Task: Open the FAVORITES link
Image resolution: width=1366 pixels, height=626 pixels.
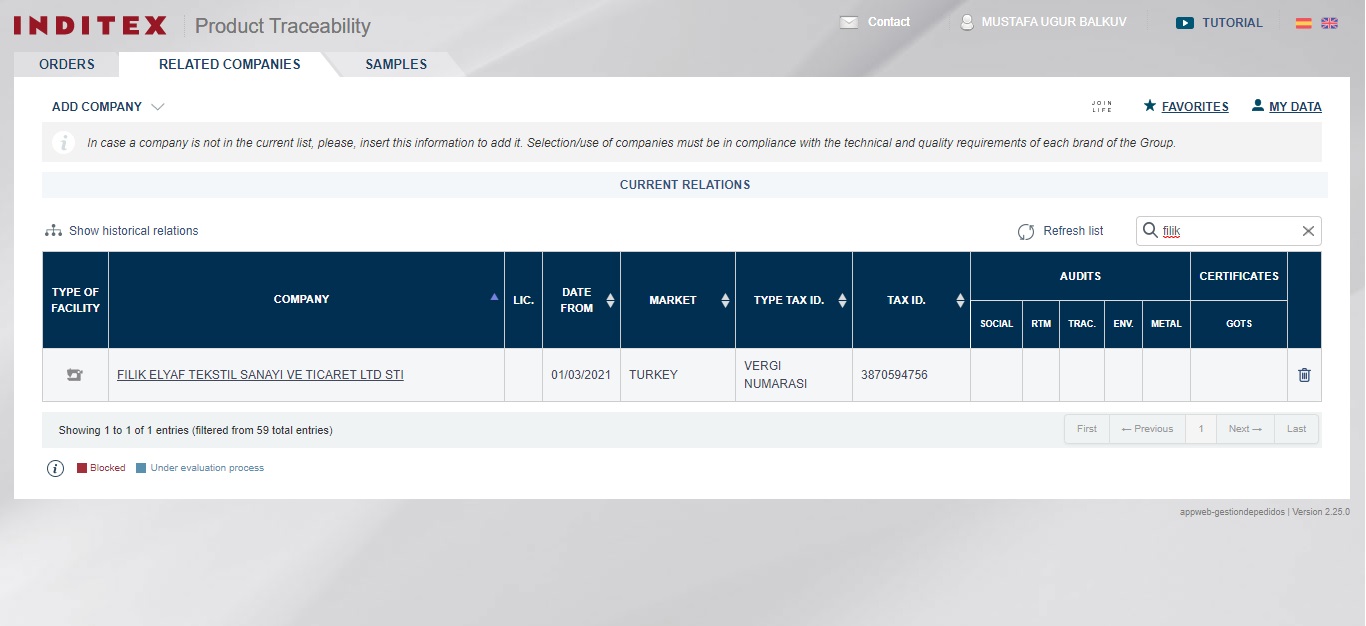Action: click(1195, 107)
